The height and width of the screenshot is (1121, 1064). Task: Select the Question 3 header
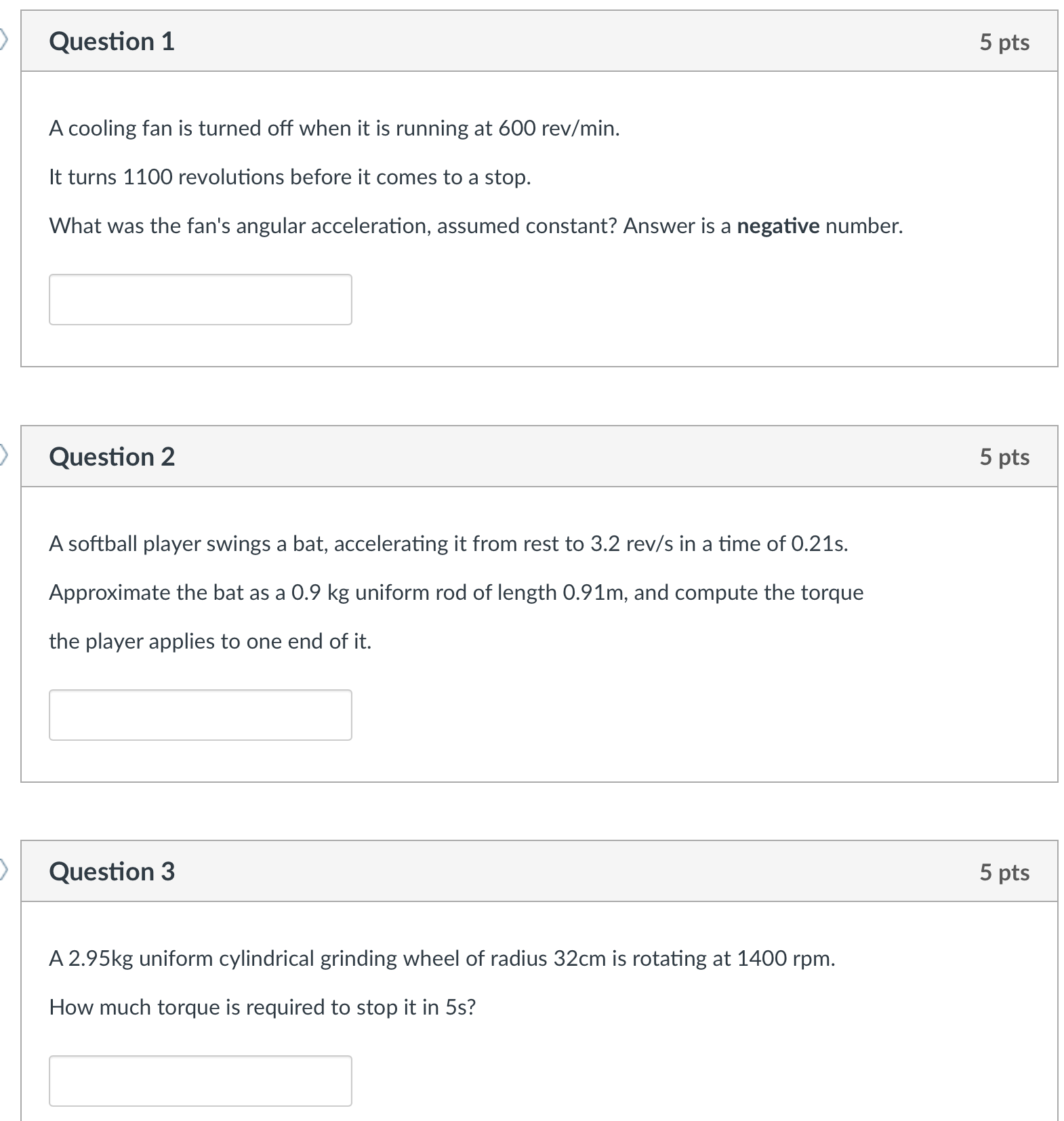[112, 872]
